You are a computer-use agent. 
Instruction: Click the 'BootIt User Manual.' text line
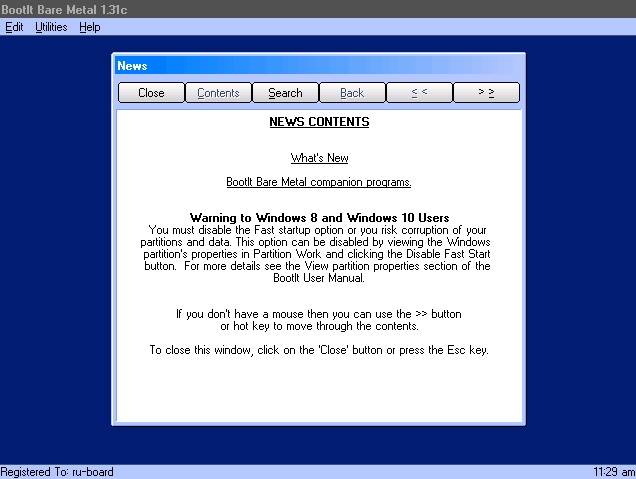pos(319,278)
